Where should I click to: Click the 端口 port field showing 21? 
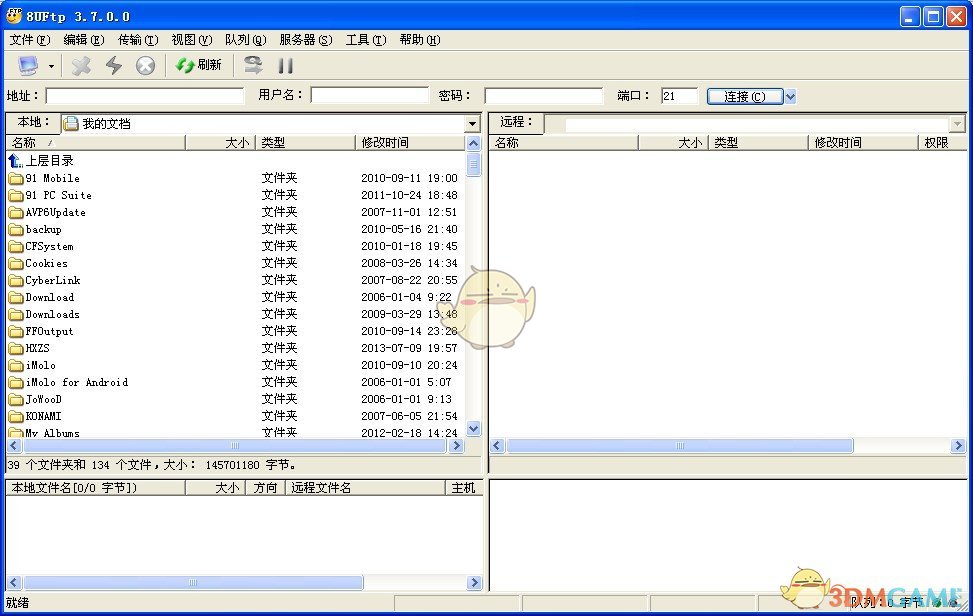pyautogui.click(x=679, y=94)
